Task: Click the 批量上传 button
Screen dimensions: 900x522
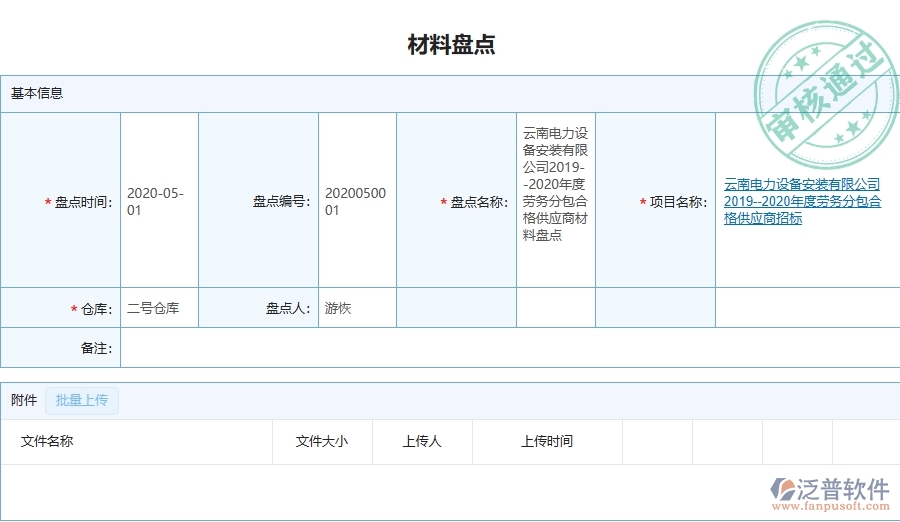Action: pyautogui.click(x=82, y=400)
